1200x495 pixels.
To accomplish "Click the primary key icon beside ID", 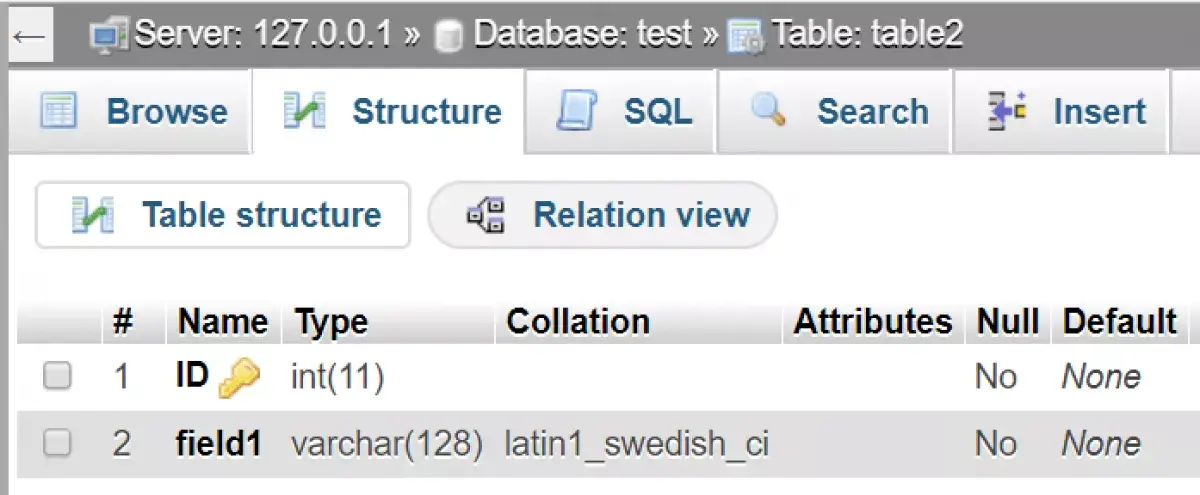I will [x=238, y=378].
